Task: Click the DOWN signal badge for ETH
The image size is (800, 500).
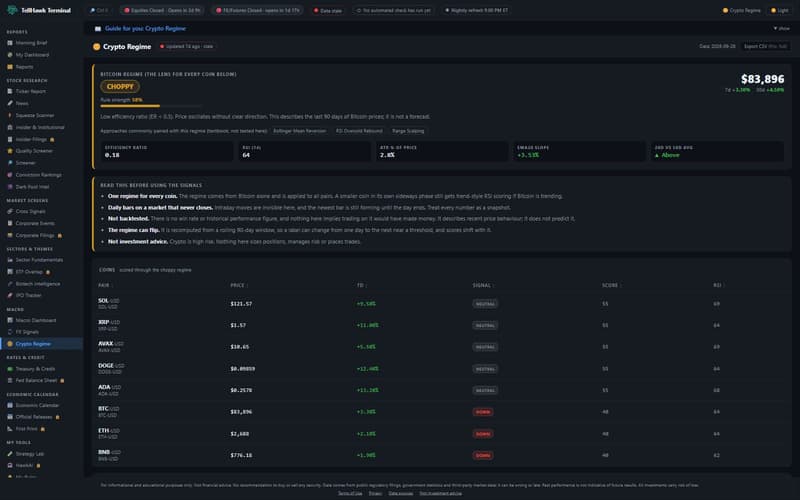Action: (x=483, y=434)
